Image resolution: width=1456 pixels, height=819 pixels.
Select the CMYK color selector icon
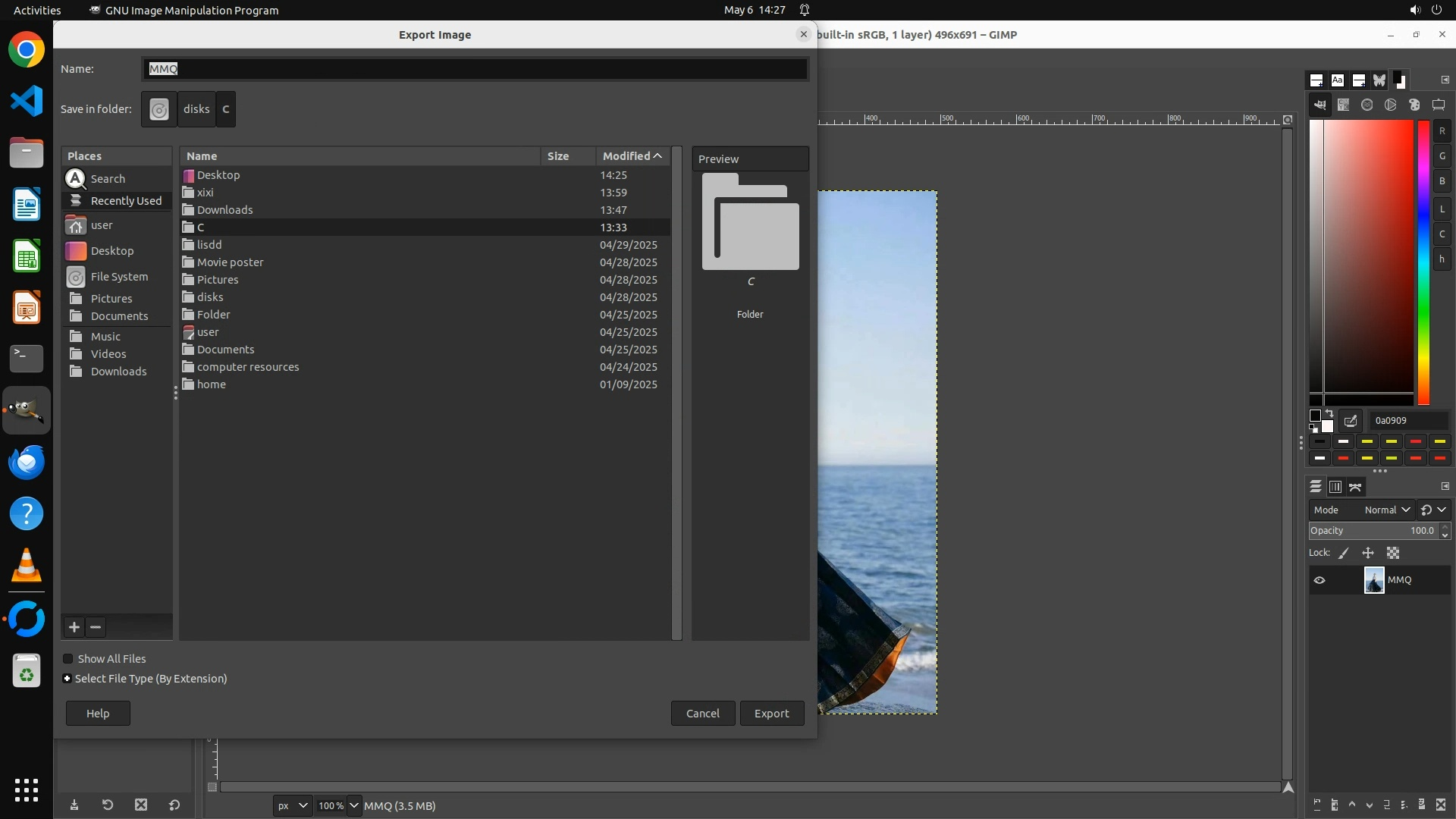[x=1344, y=105]
